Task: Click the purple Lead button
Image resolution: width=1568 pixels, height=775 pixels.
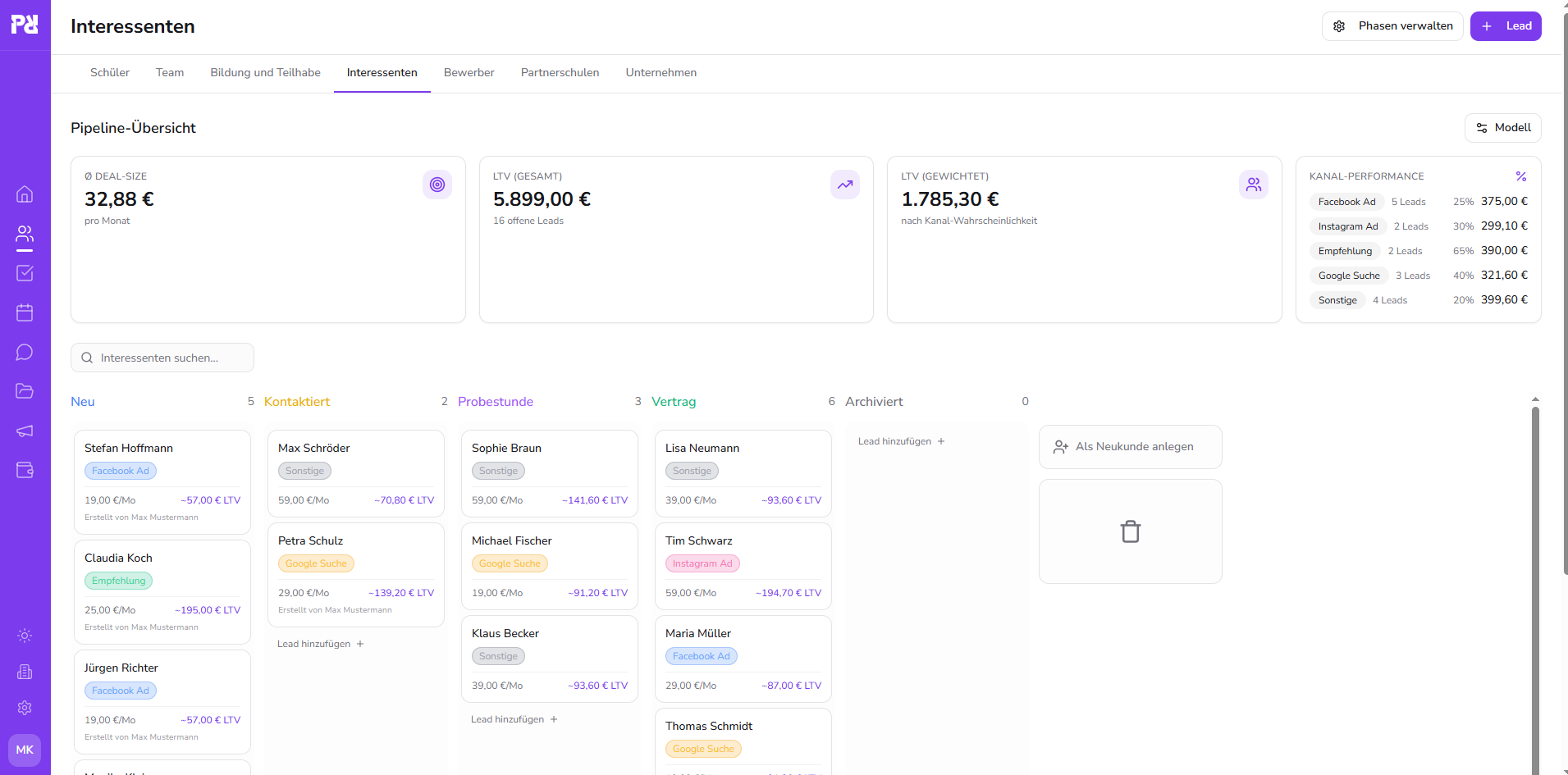Action: [1506, 26]
